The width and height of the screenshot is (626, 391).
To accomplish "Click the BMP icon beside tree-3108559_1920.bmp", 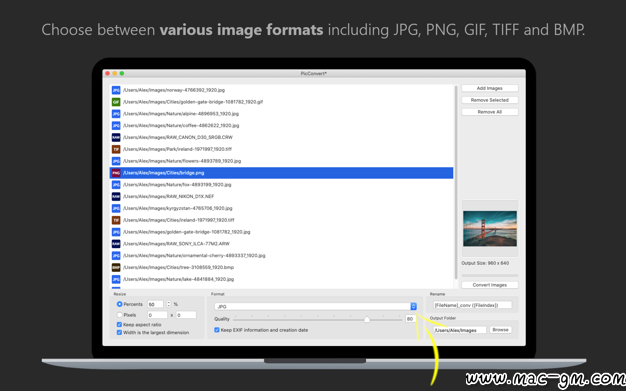I will click(x=116, y=268).
